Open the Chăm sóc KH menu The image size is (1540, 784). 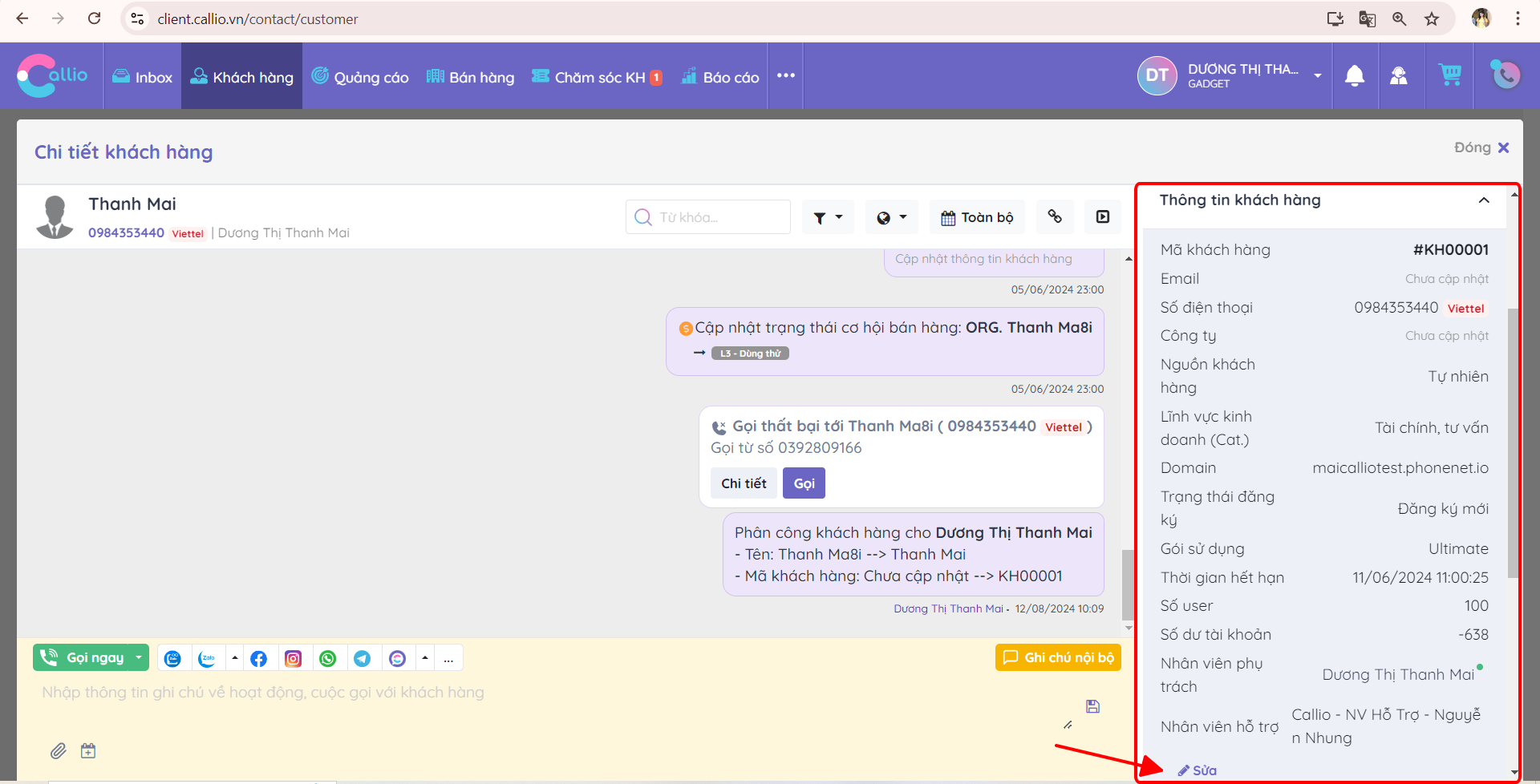pyautogui.click(x=597, y=76)
